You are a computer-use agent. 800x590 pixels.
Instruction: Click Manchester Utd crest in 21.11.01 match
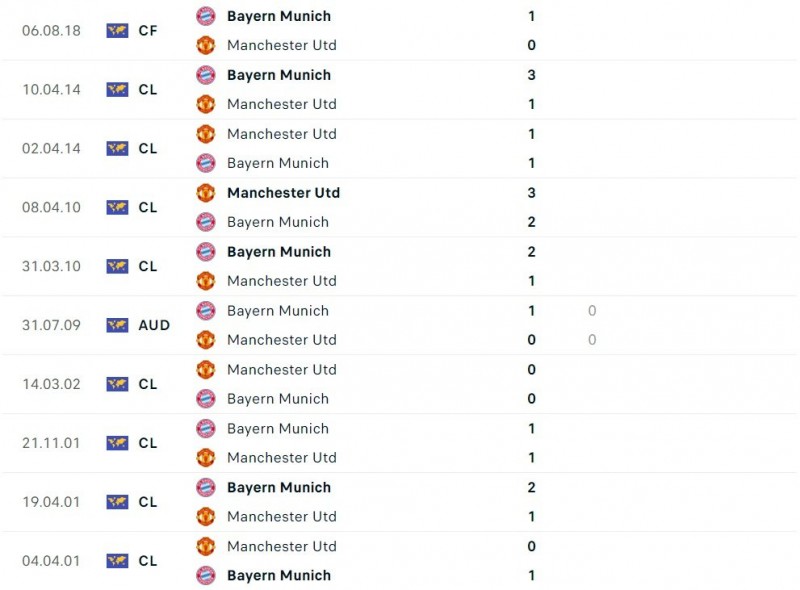point(205,458)
